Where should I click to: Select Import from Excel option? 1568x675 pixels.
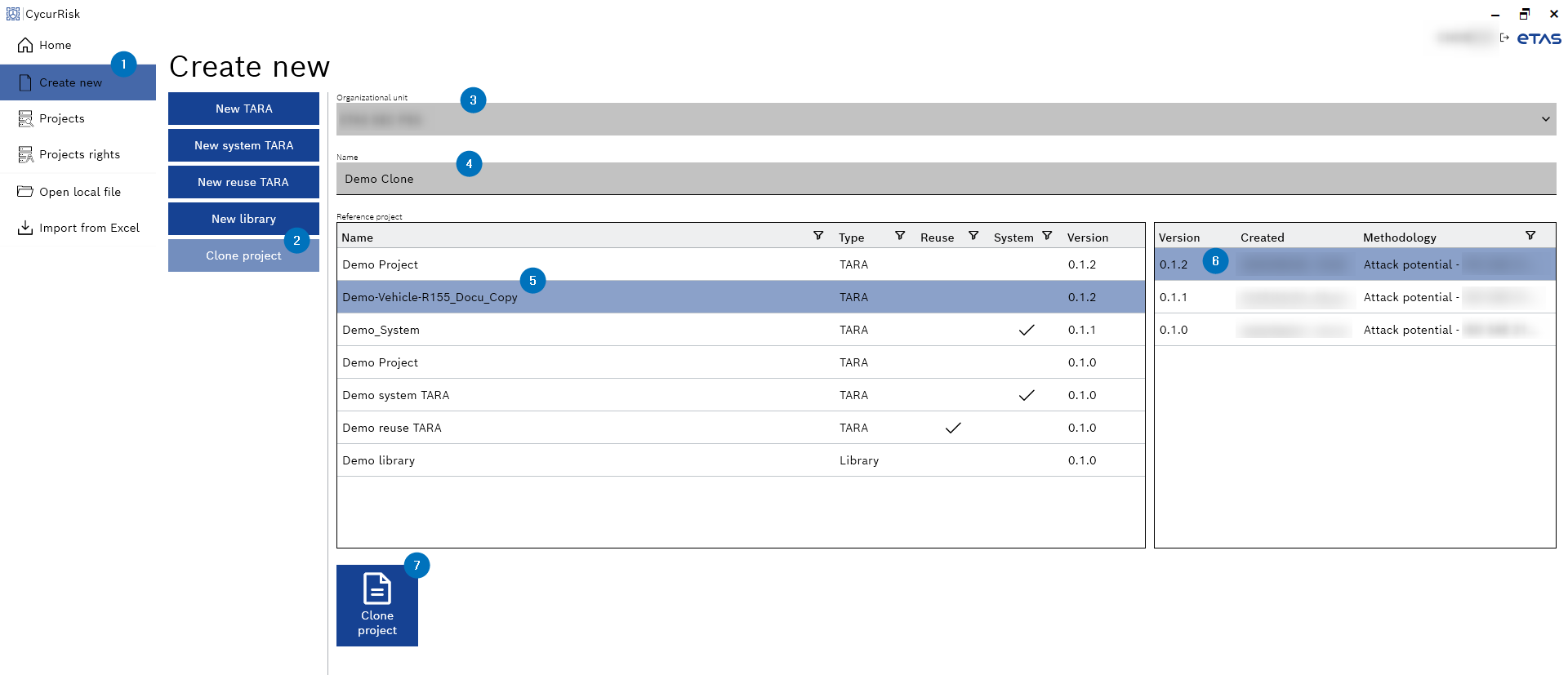click(x=89, y=229)
